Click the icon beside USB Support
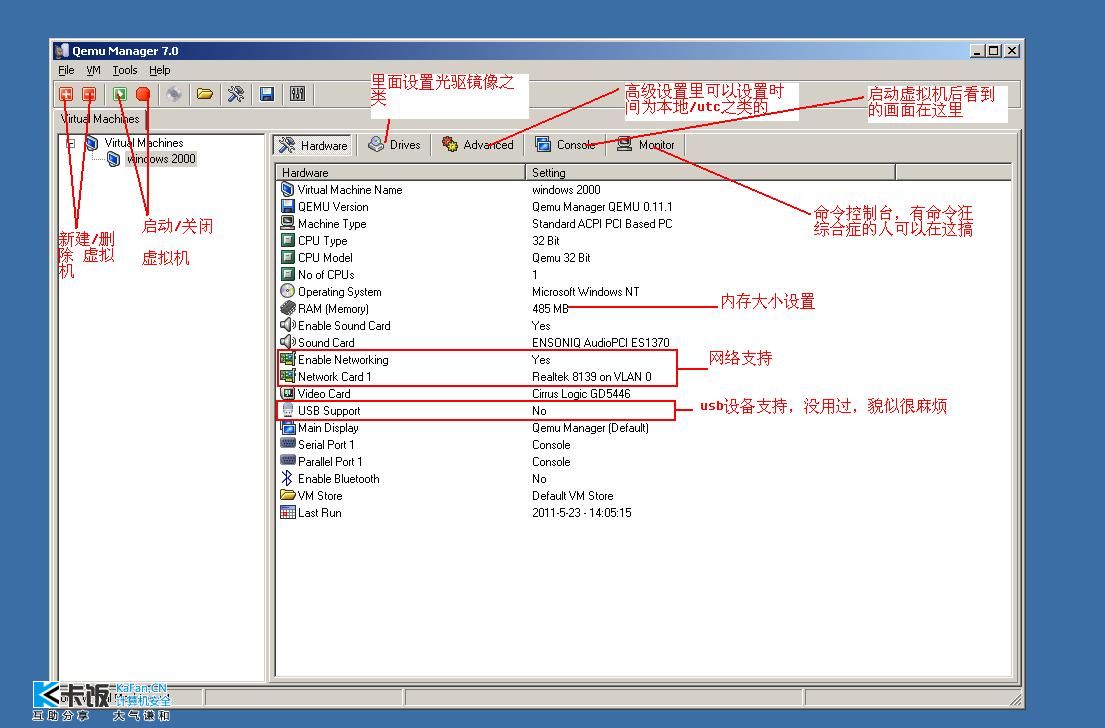 [288, 410]
